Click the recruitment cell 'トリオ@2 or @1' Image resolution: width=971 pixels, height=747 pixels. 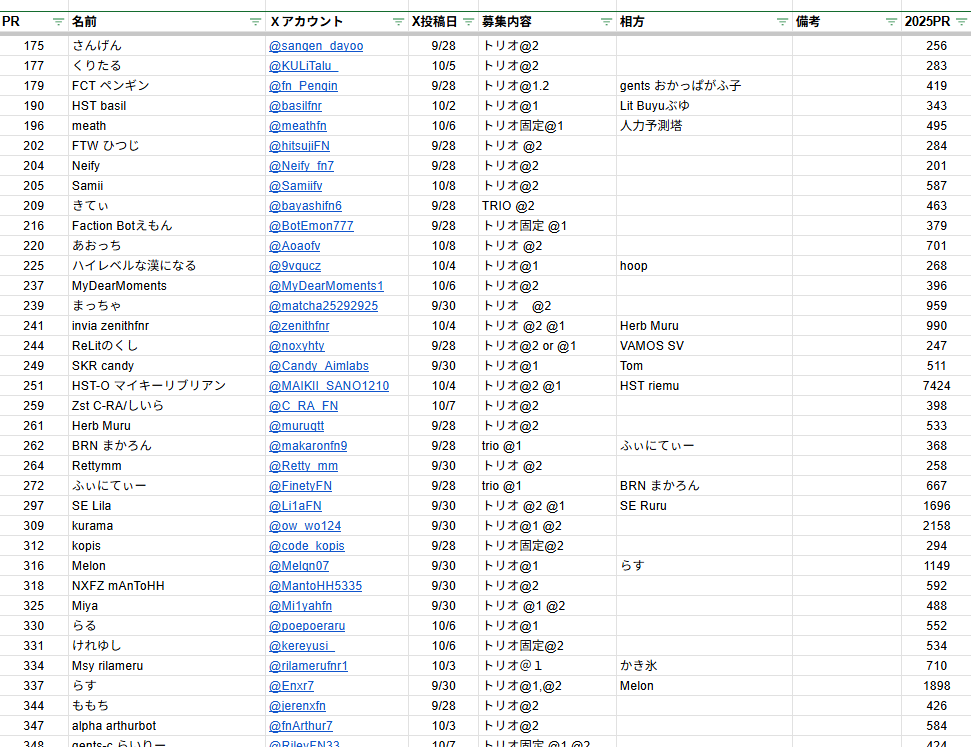pyautogui.click(x=547, y=346)
